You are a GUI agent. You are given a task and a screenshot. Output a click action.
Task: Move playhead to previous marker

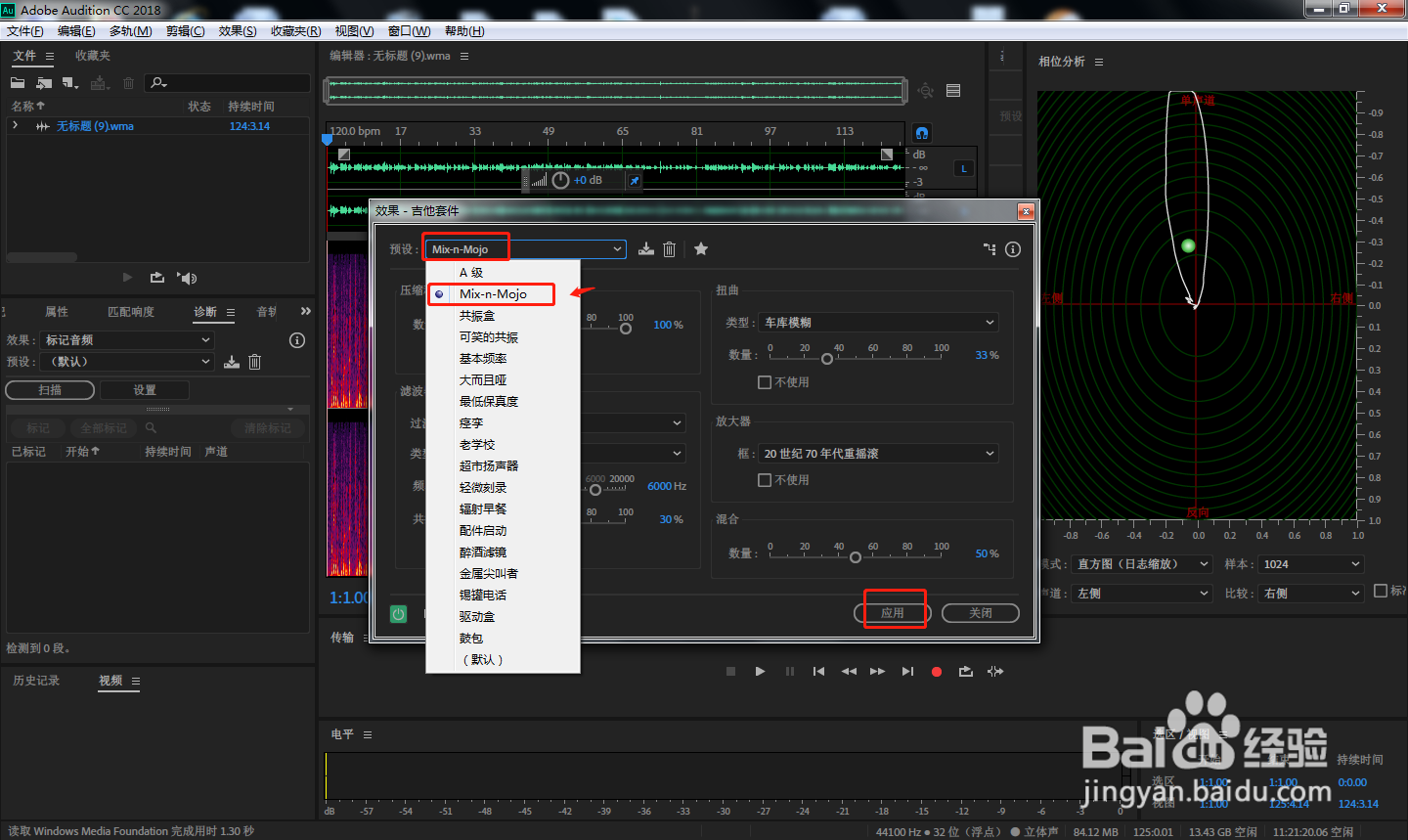click(x=818, y=672)
